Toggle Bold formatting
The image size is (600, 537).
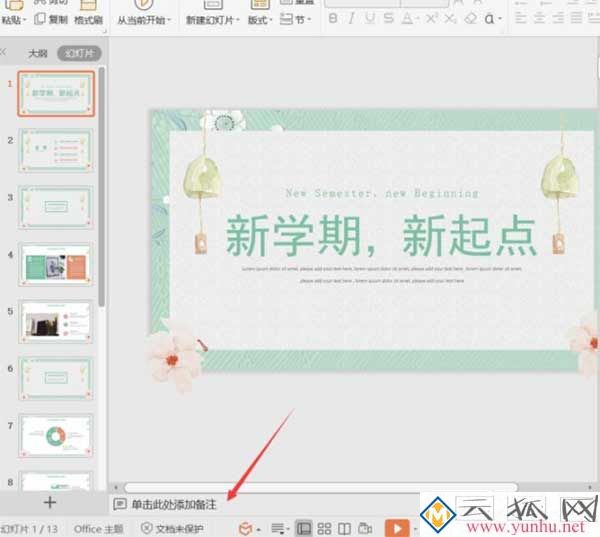pos(333,18)
